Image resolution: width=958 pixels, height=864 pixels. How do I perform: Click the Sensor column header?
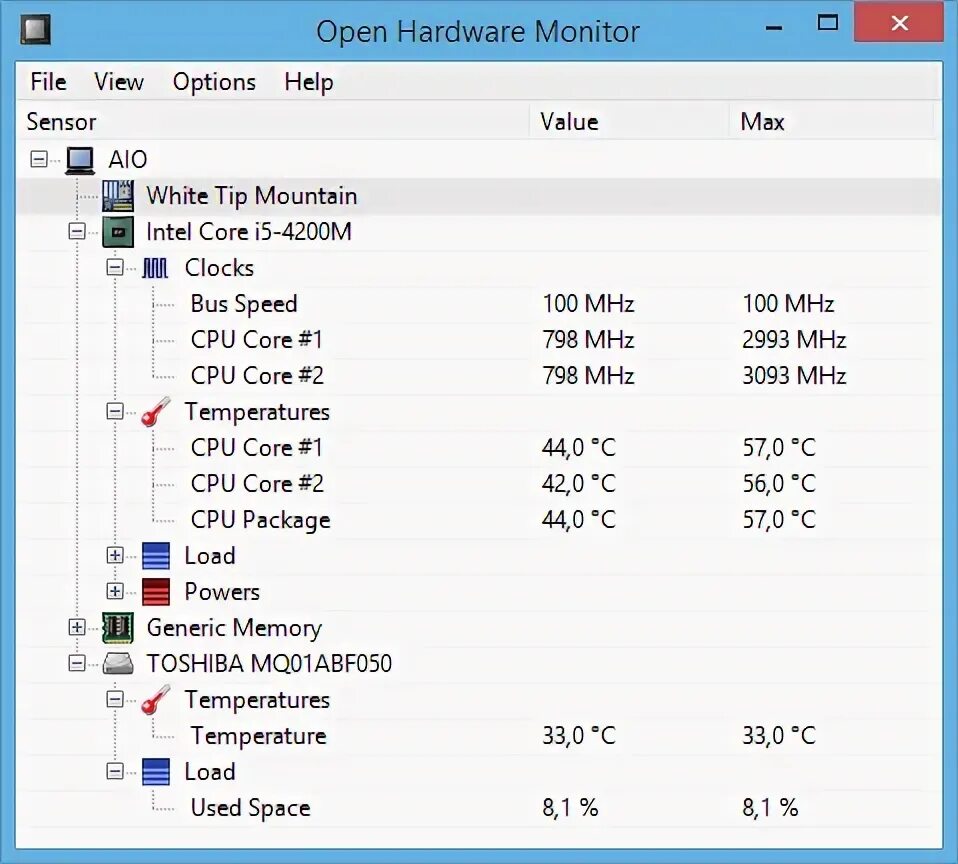click(x=272, y=122)
